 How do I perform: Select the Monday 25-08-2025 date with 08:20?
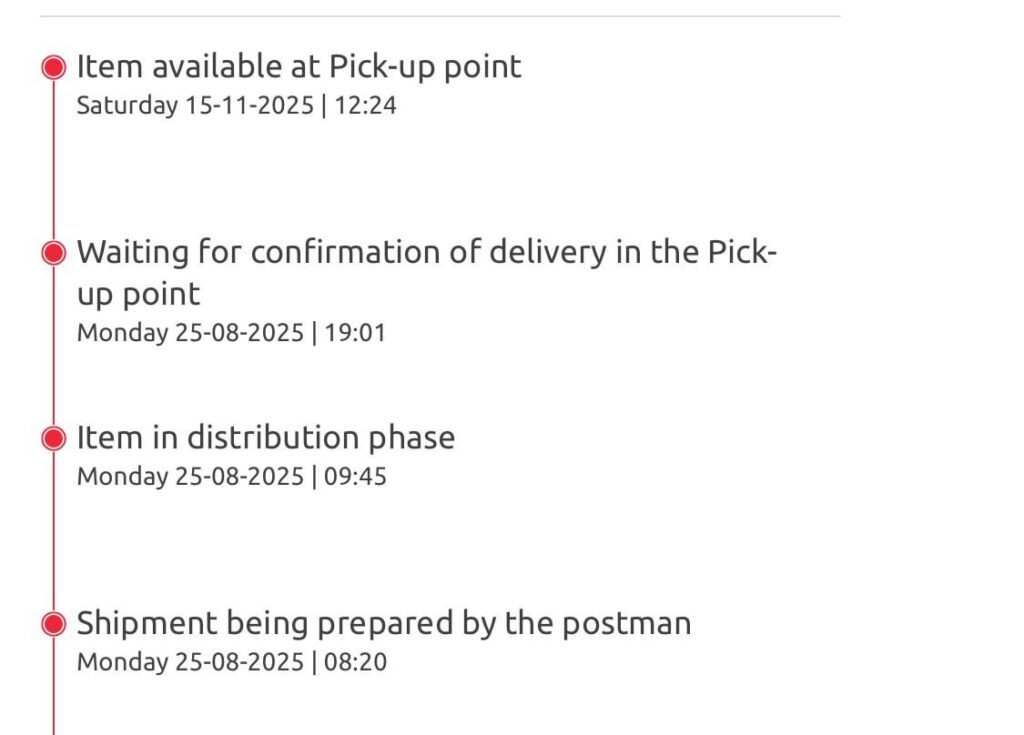(x=190, y=662)
